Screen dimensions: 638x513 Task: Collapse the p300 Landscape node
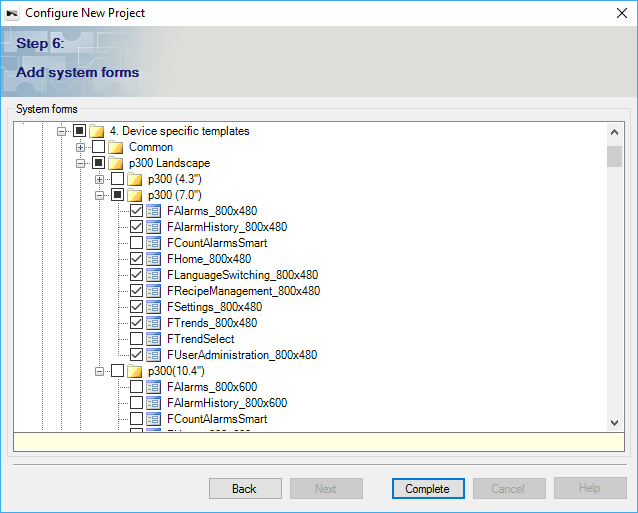[81, 164]
